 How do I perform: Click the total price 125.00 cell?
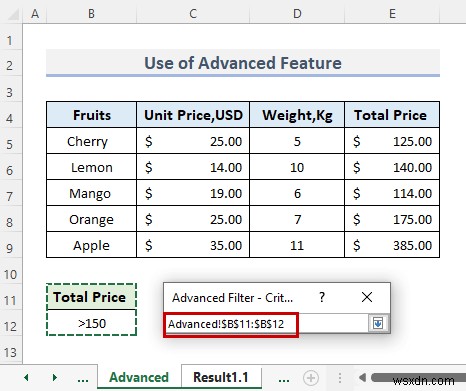pos(392,141)
